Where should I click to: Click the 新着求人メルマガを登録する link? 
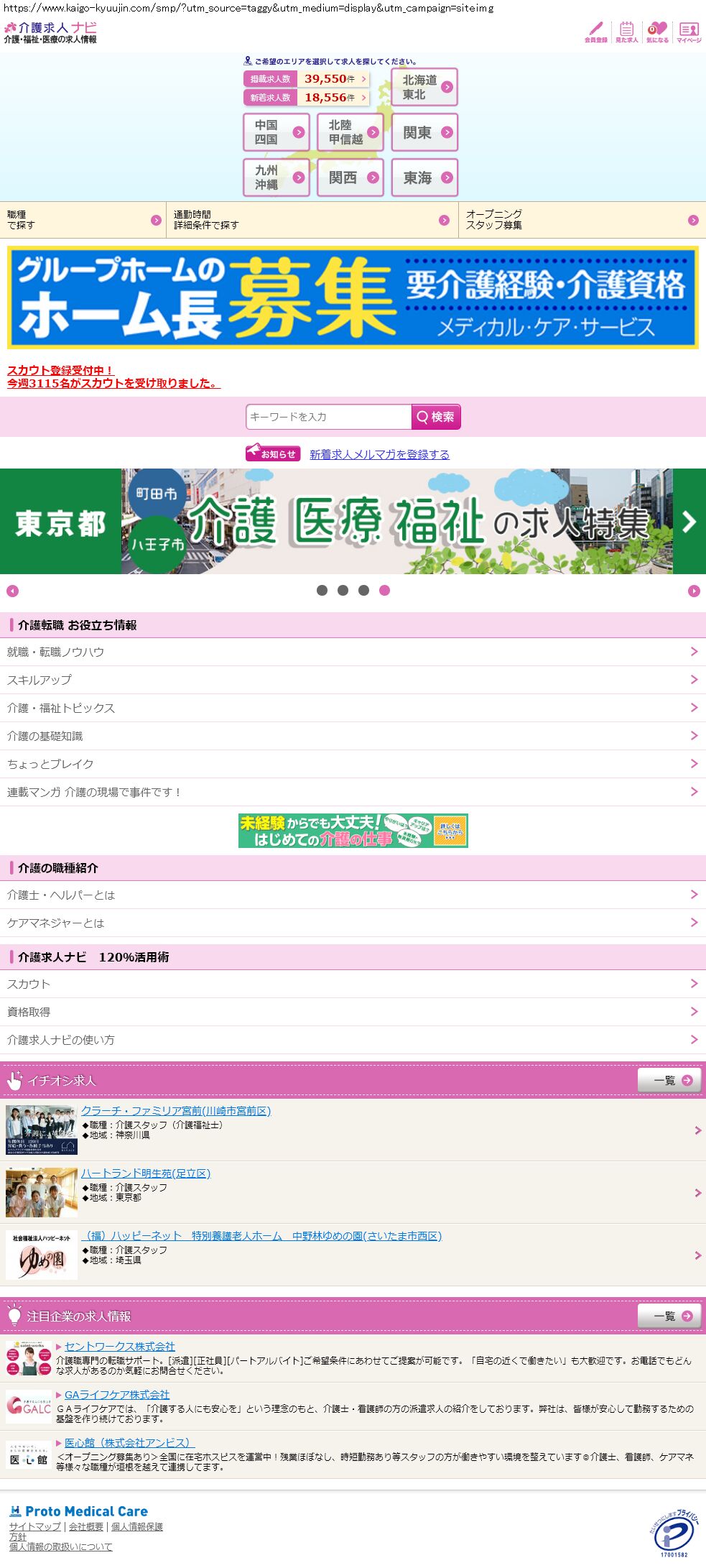click(x=379, y=454)
